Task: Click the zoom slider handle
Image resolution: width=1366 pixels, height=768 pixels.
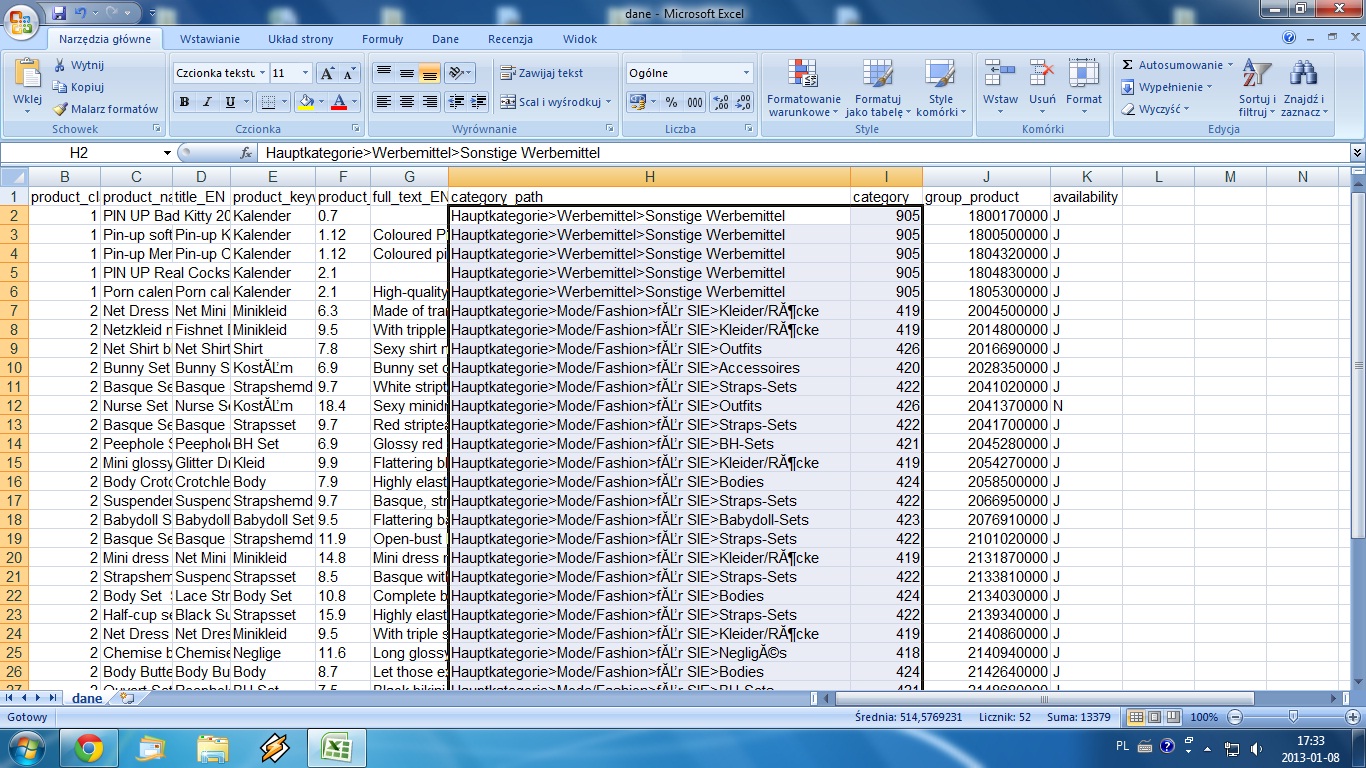Action: click(x=1293, y=717)
